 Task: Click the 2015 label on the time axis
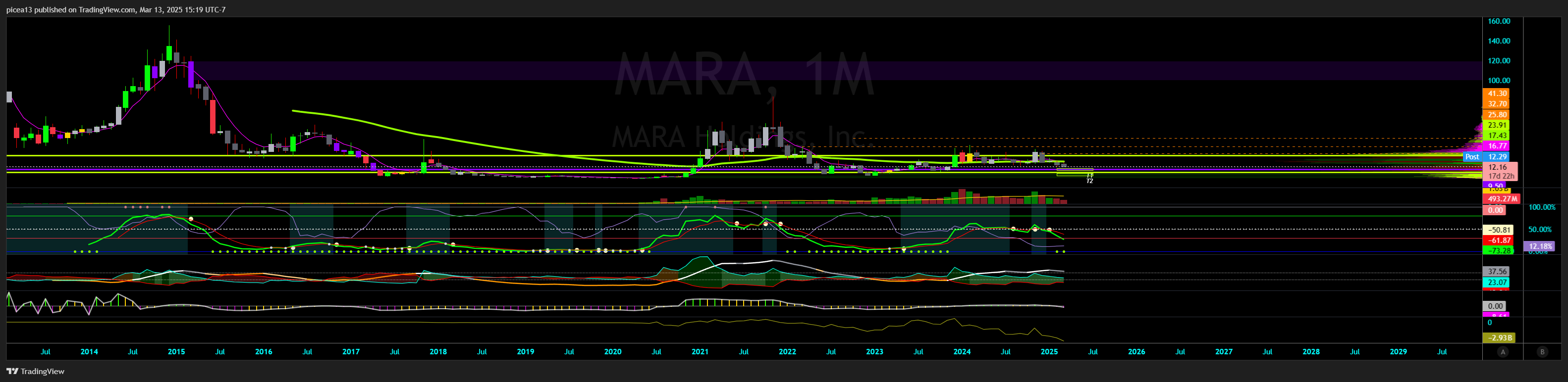(x=176, y=352)
